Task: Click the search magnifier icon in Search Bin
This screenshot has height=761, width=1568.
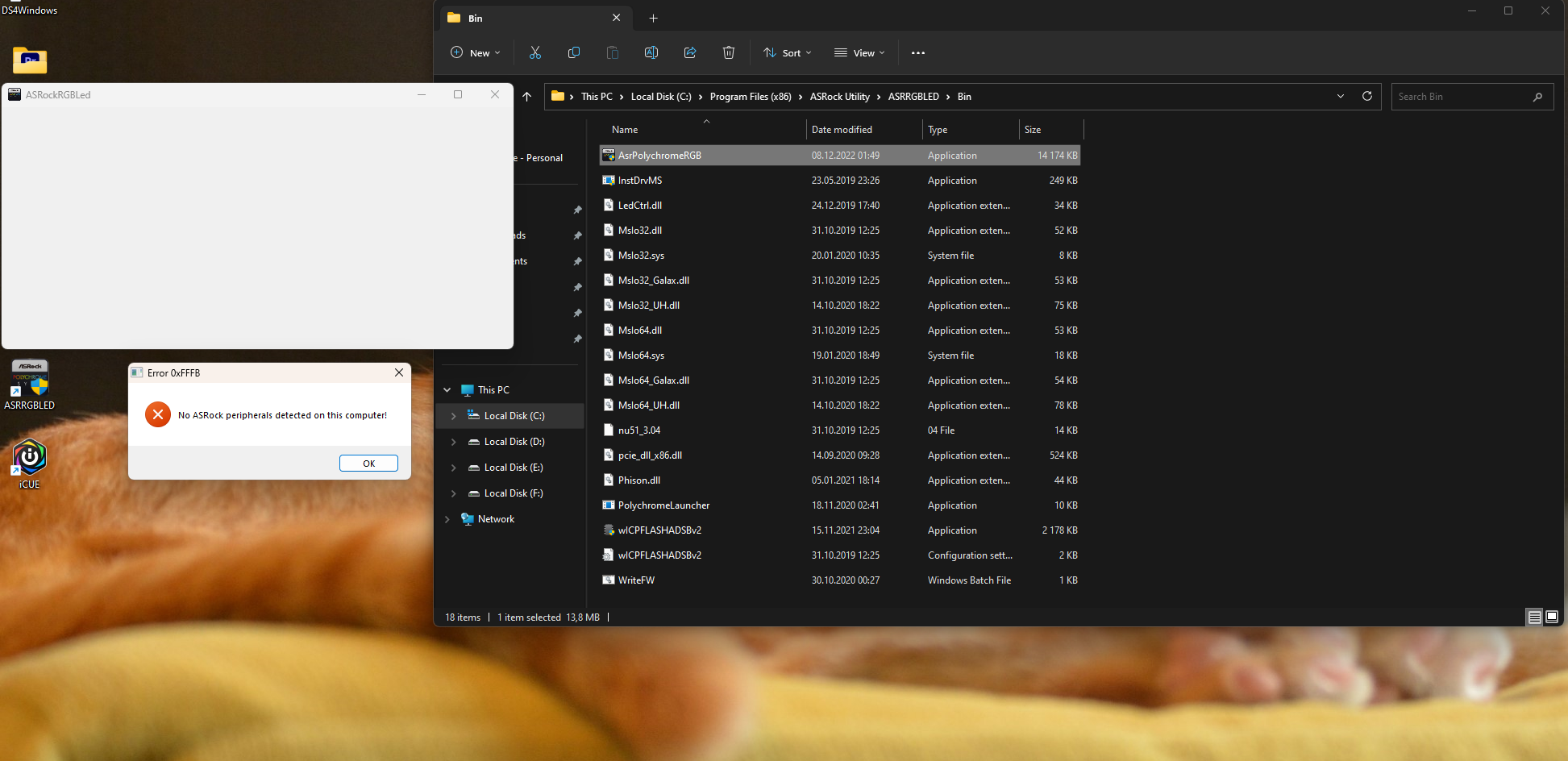Action: point(1537,97)
